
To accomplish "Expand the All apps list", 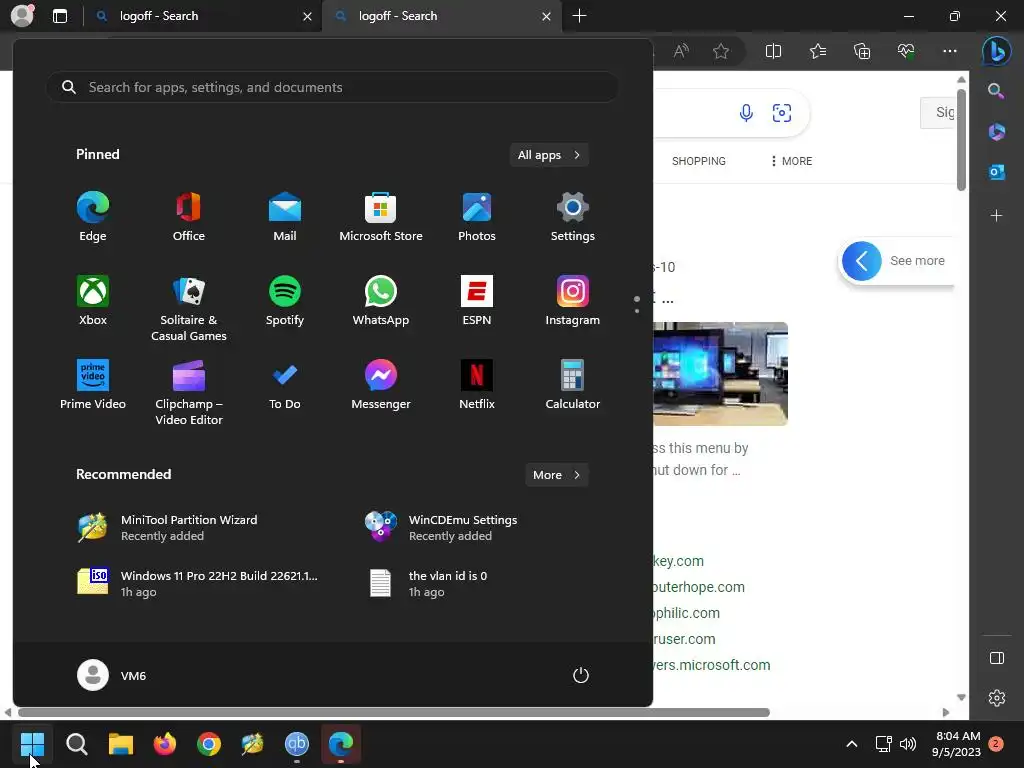I will [549, 155].
